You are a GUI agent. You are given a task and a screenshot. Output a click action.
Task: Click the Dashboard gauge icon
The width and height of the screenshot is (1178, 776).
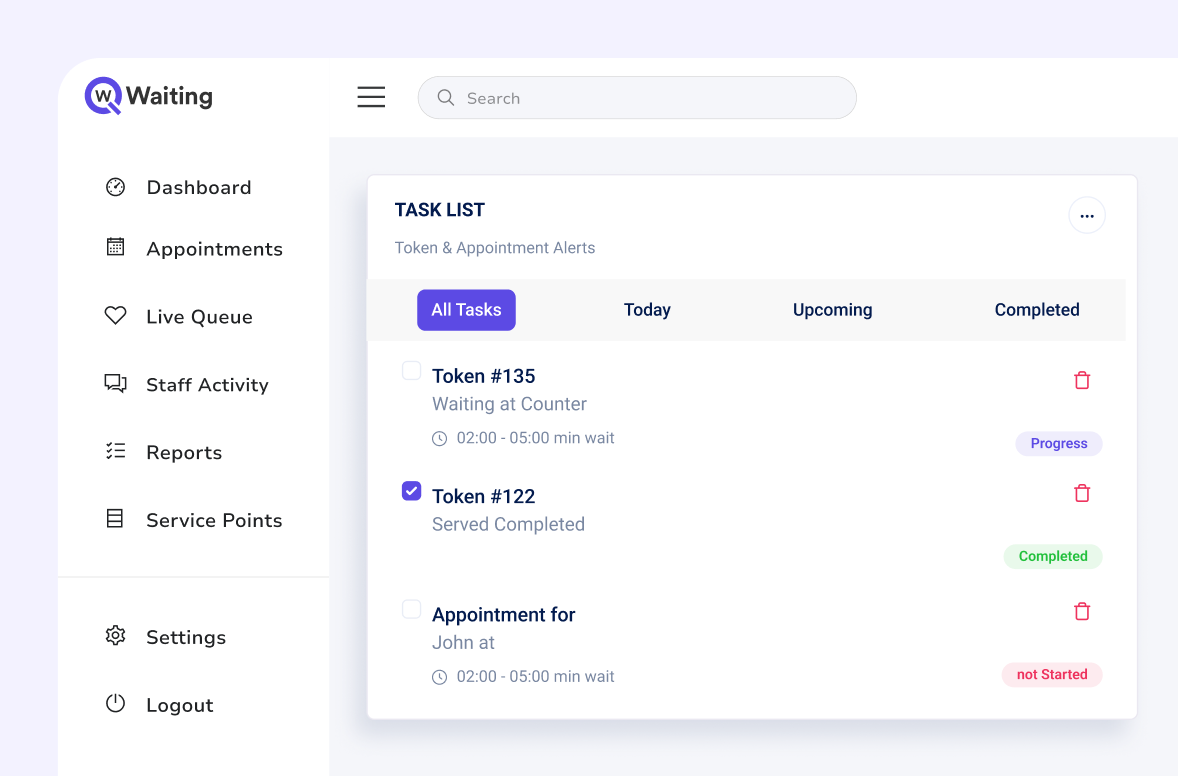click(116, 187)
